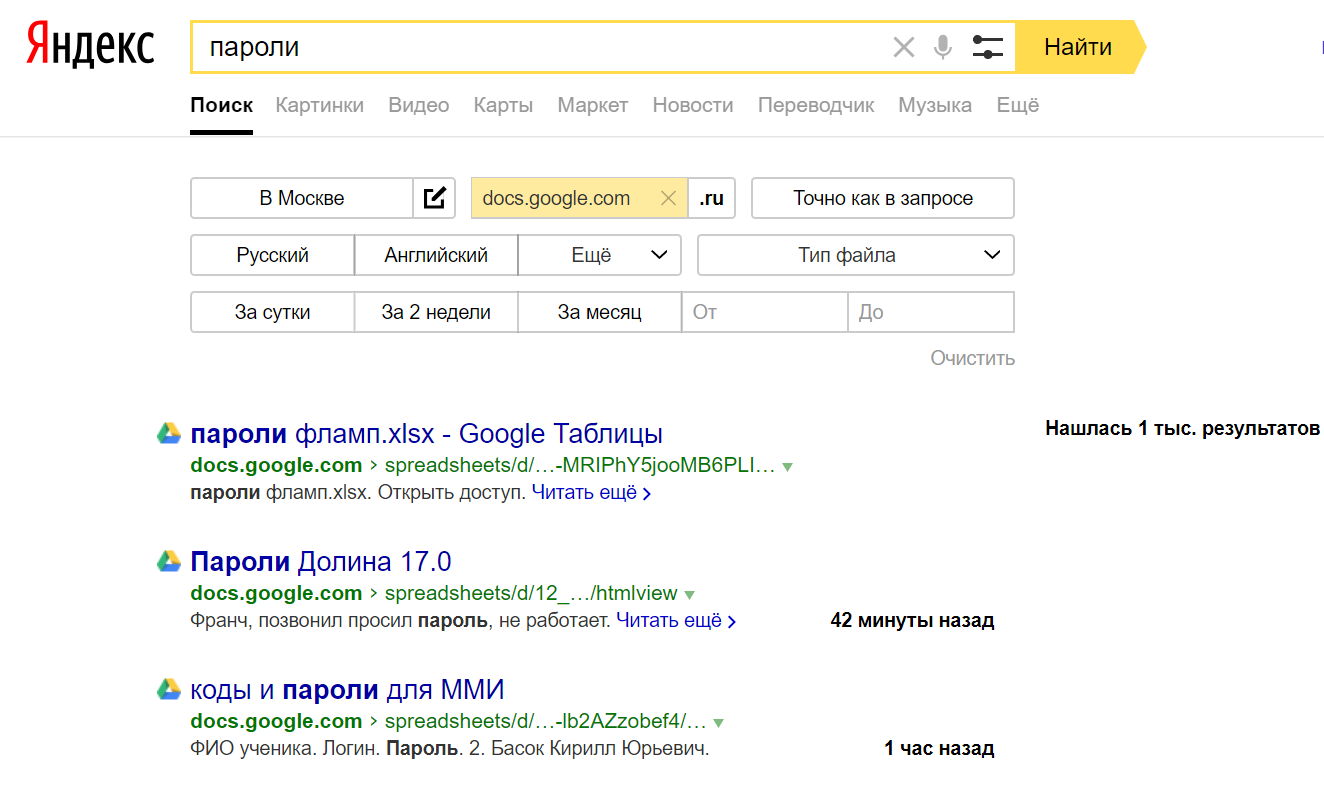Clear the search query with the X icon
1324x796 pixels.
904,47
